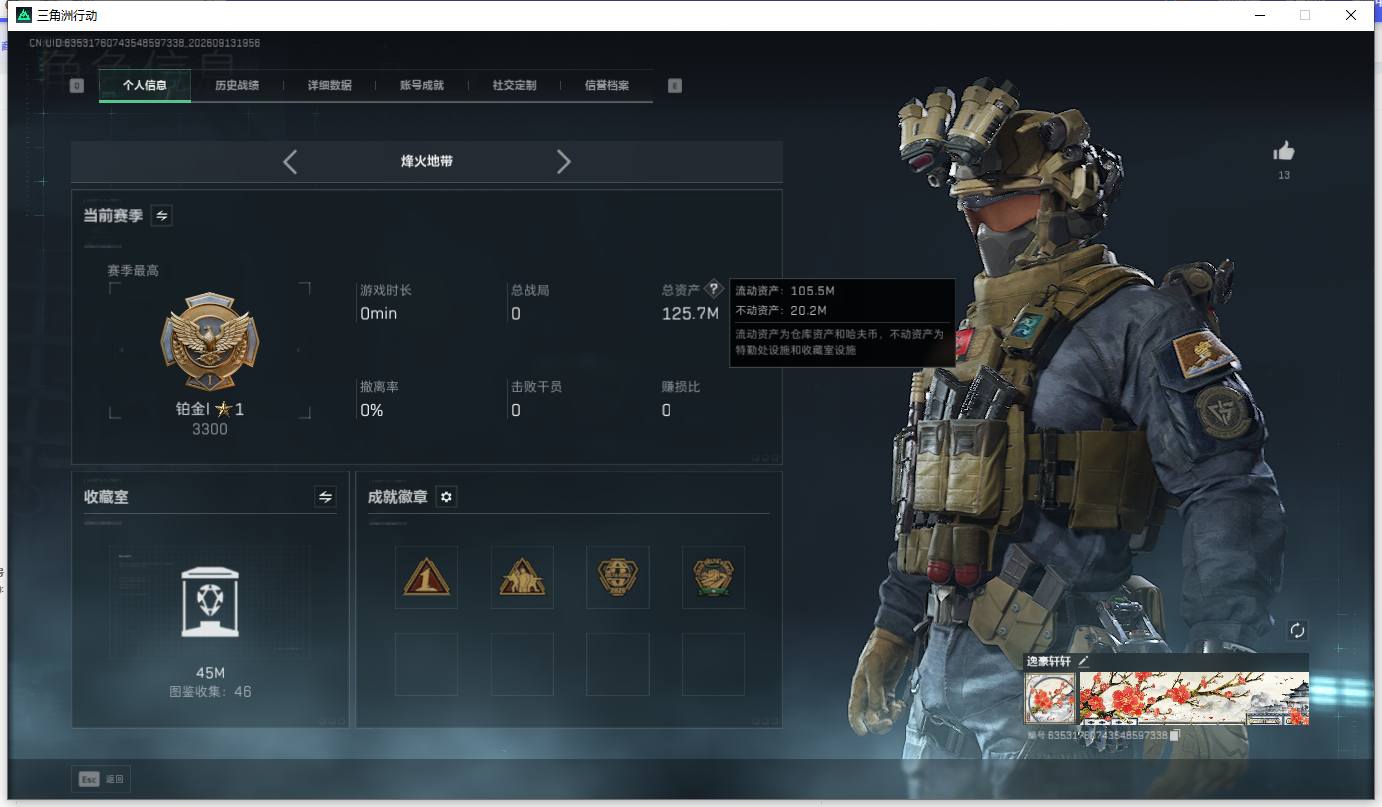The width and height of the screenshot is (1382, 807).
Task: Click the E key hint after the tabs
Action: [x=675, y=86]
